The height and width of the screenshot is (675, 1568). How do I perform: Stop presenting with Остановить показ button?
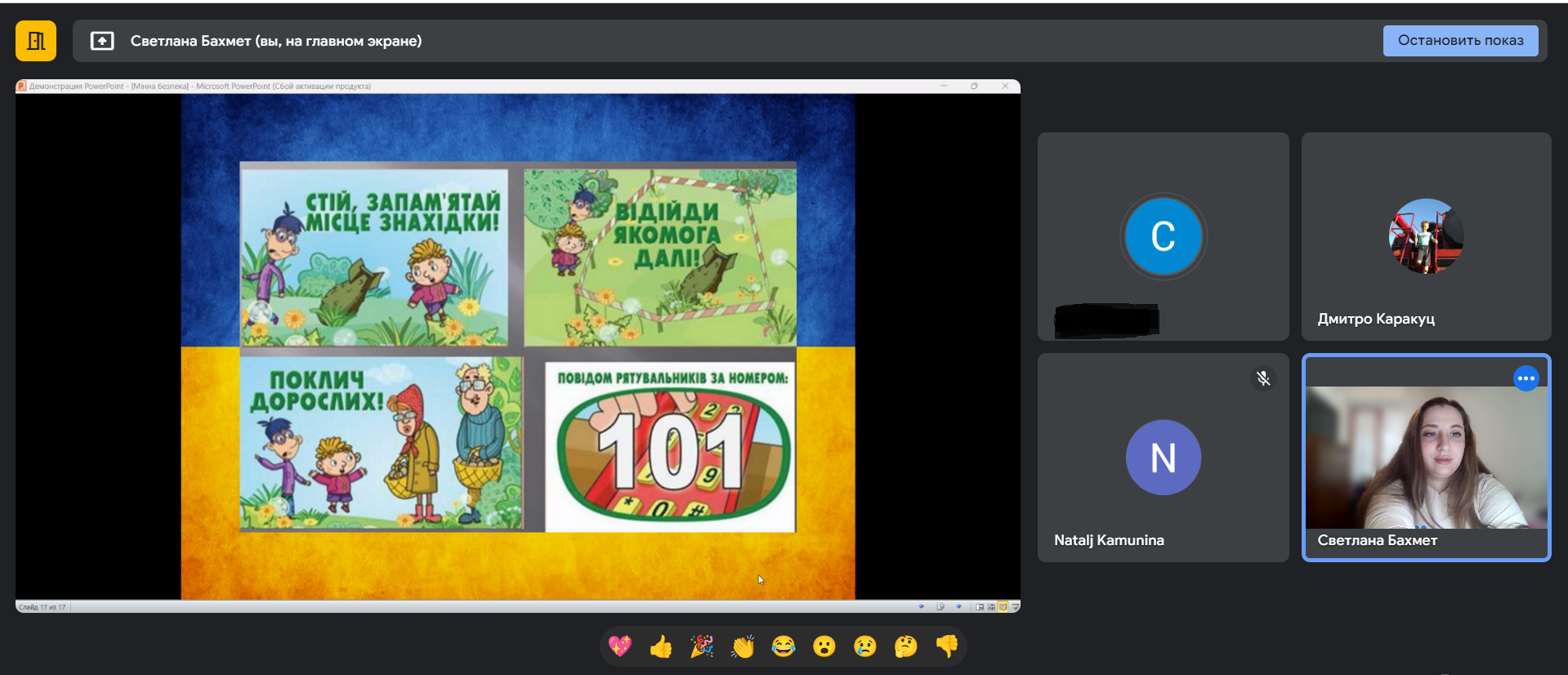point(1459,41)
